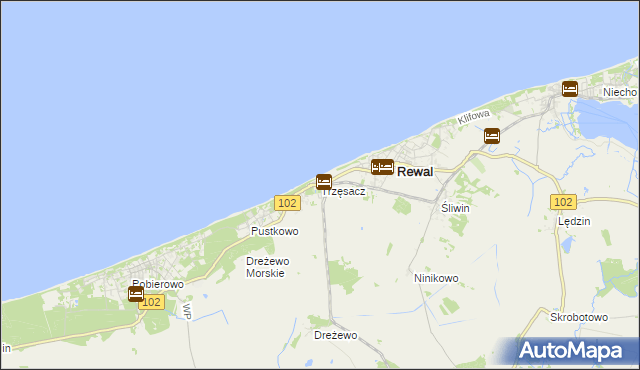Click the Pobierowo town label
The height and width of the screenshot is (370, 640).
point(158,284)
